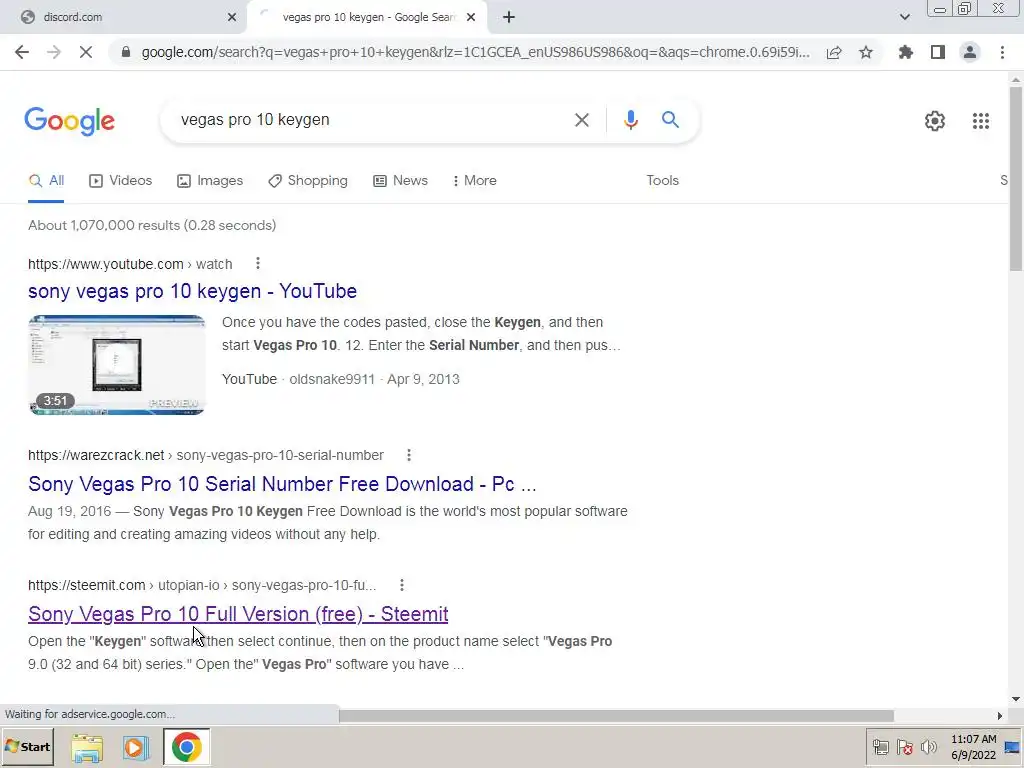Go back to the previous page

pos(22,52)
